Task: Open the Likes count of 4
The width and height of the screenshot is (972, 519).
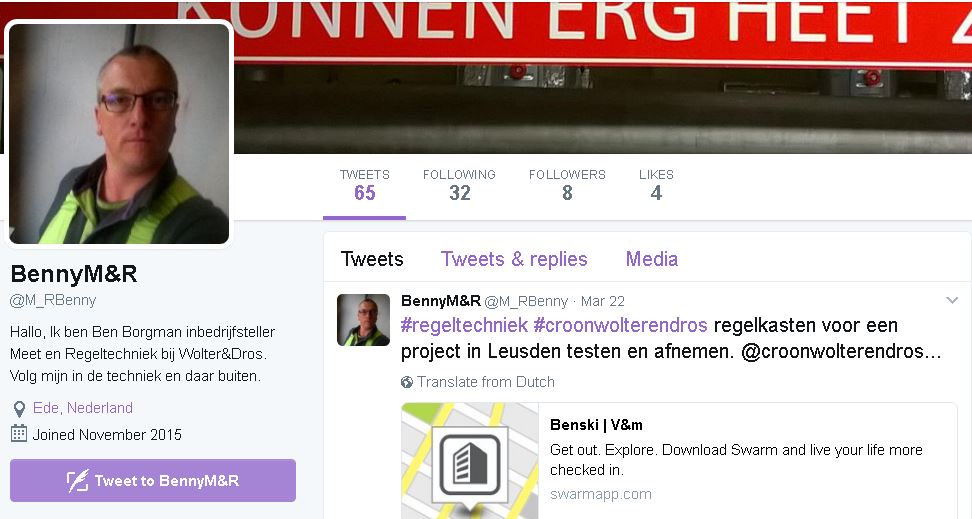Action: click(656, 185)
